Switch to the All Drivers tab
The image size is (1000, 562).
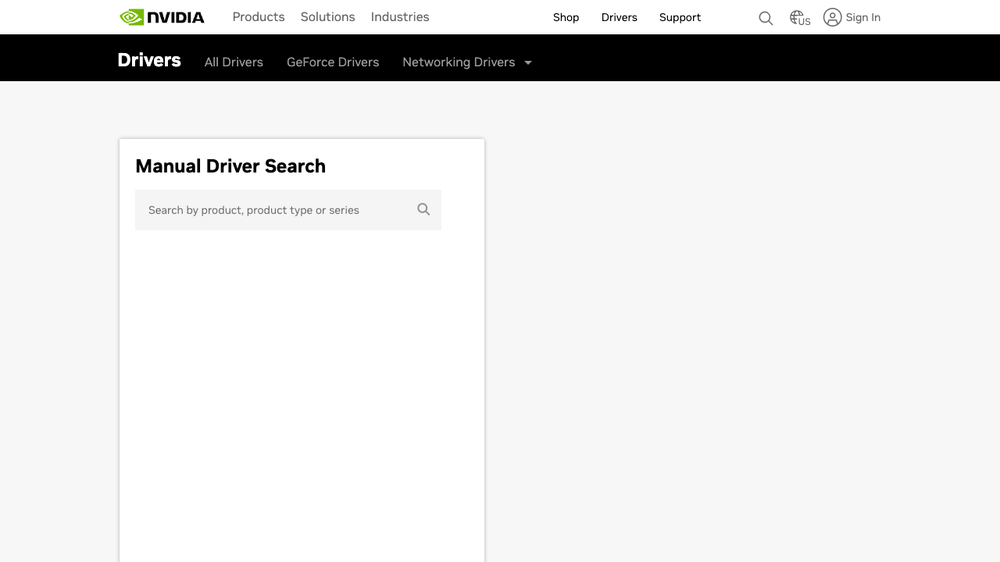pyautogui.click(x=233, y=62)
